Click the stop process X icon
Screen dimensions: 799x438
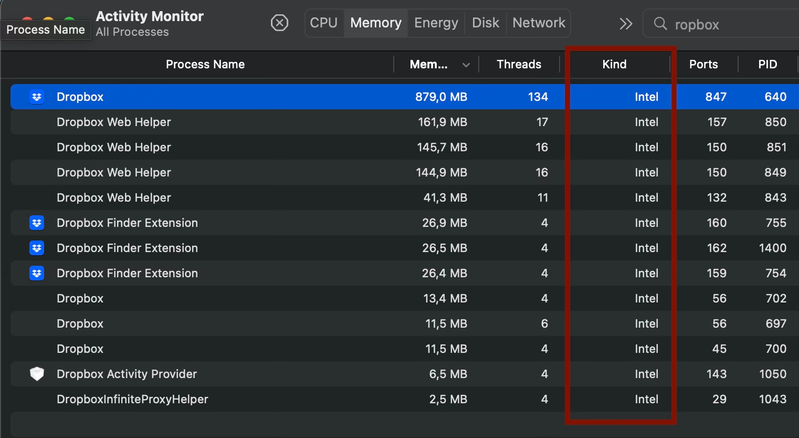tap(280, 23)
